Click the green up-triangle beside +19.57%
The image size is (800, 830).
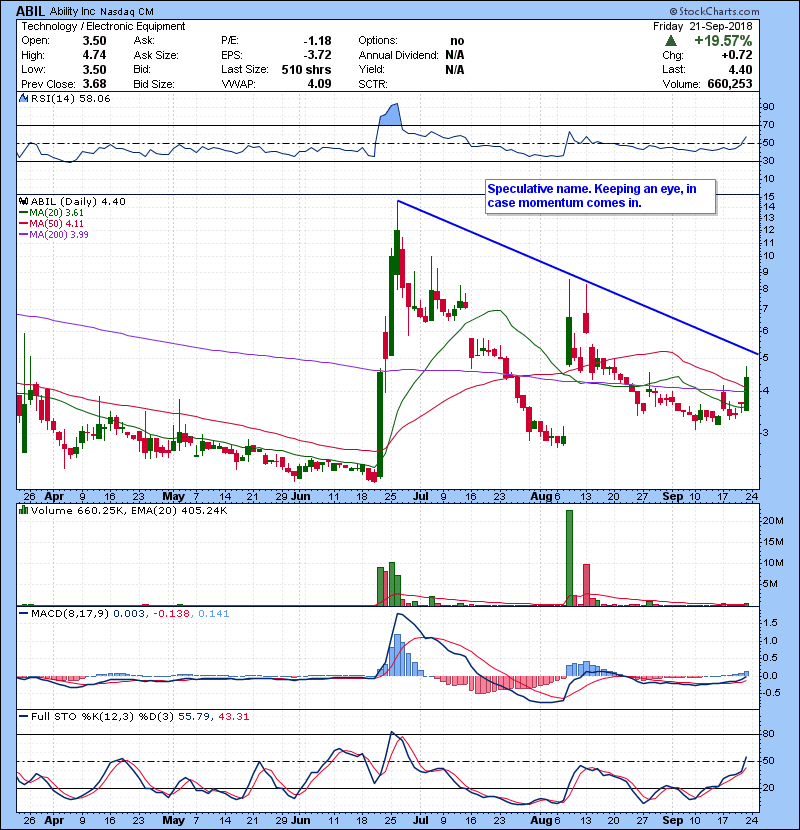click(x=671, y=41)
